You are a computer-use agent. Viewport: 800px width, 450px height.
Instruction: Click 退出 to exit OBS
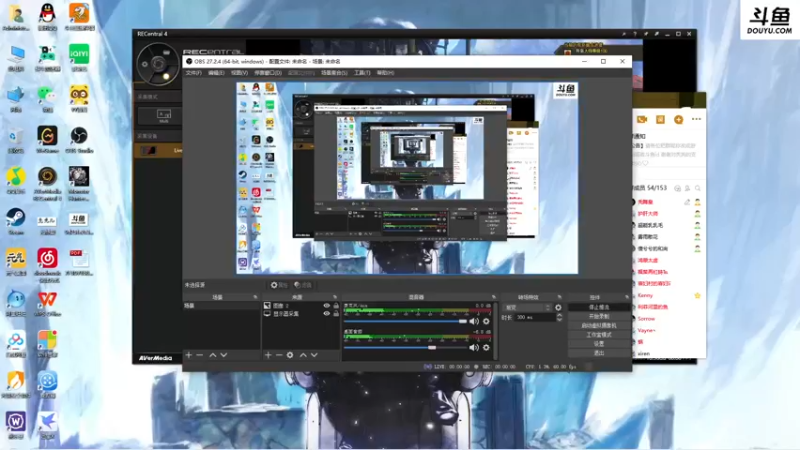[x=598, y=353]
